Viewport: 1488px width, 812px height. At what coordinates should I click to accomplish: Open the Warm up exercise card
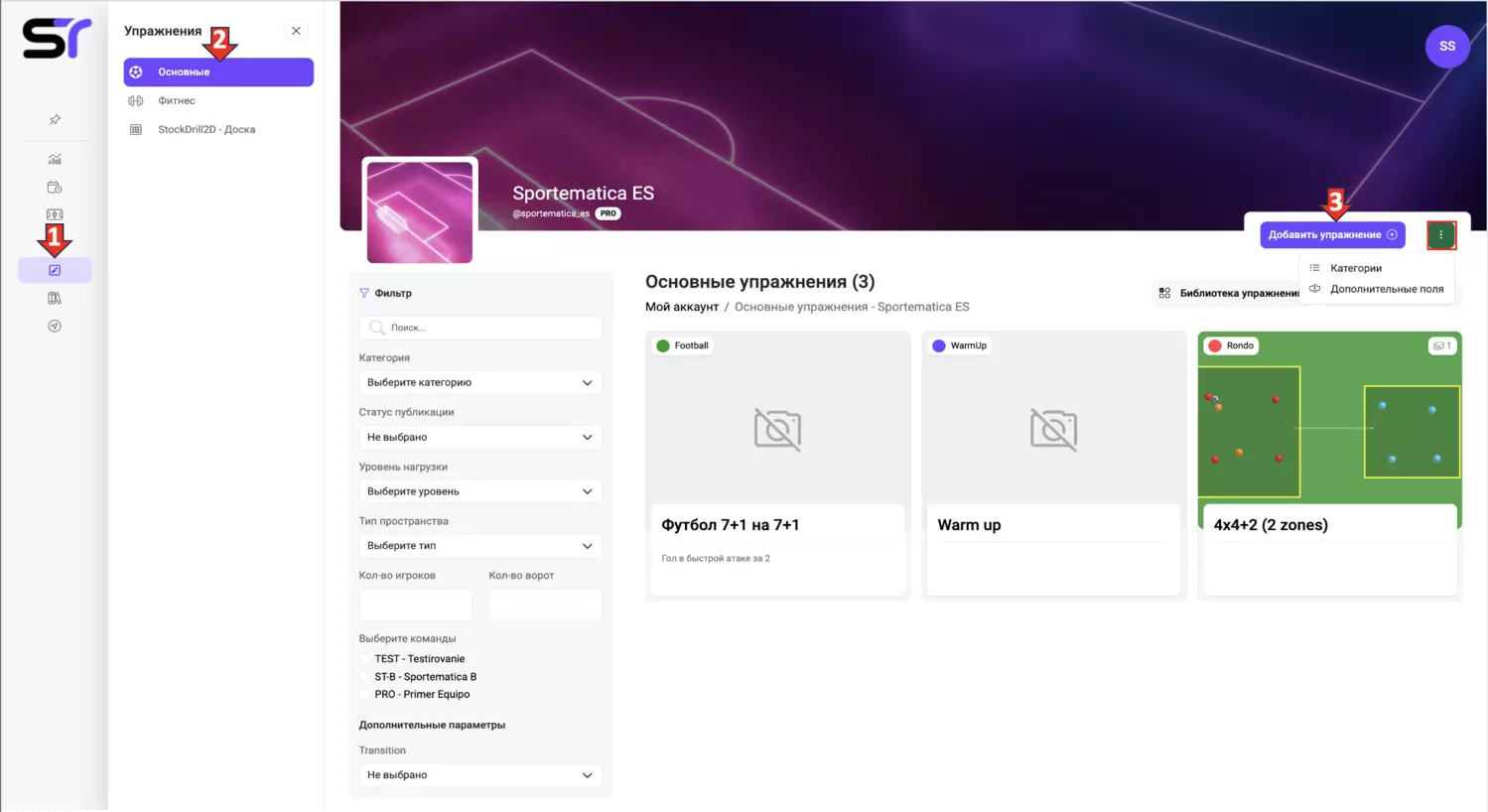(1053, 465)
